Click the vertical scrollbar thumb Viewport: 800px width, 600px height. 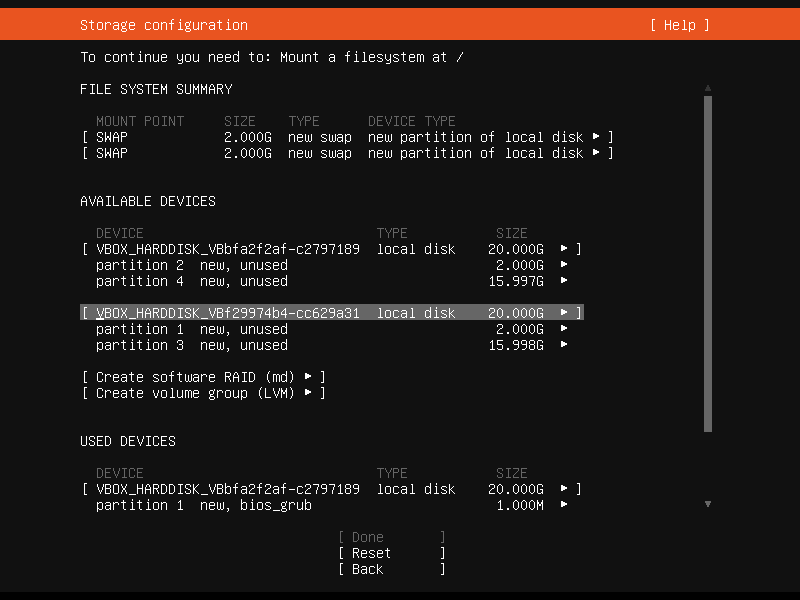tap(708, 264)
